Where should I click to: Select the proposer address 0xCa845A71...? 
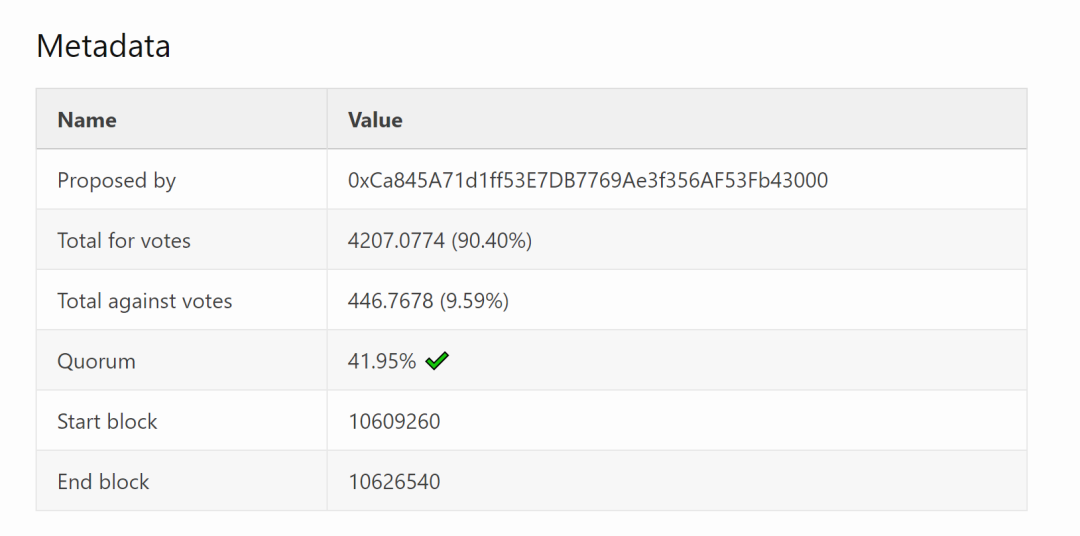click(x=588, y=181)
